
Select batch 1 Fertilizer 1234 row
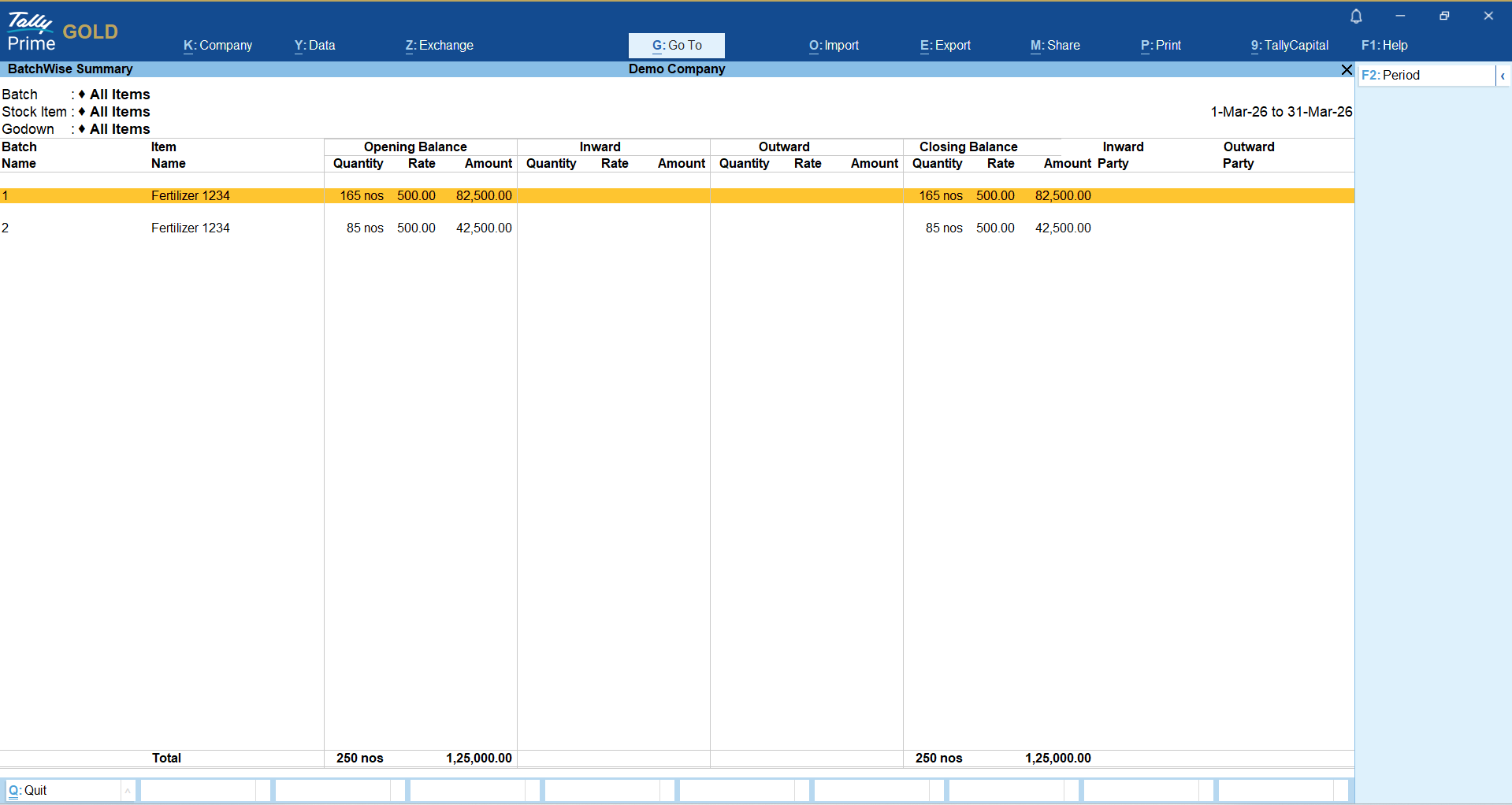(190, 196)
